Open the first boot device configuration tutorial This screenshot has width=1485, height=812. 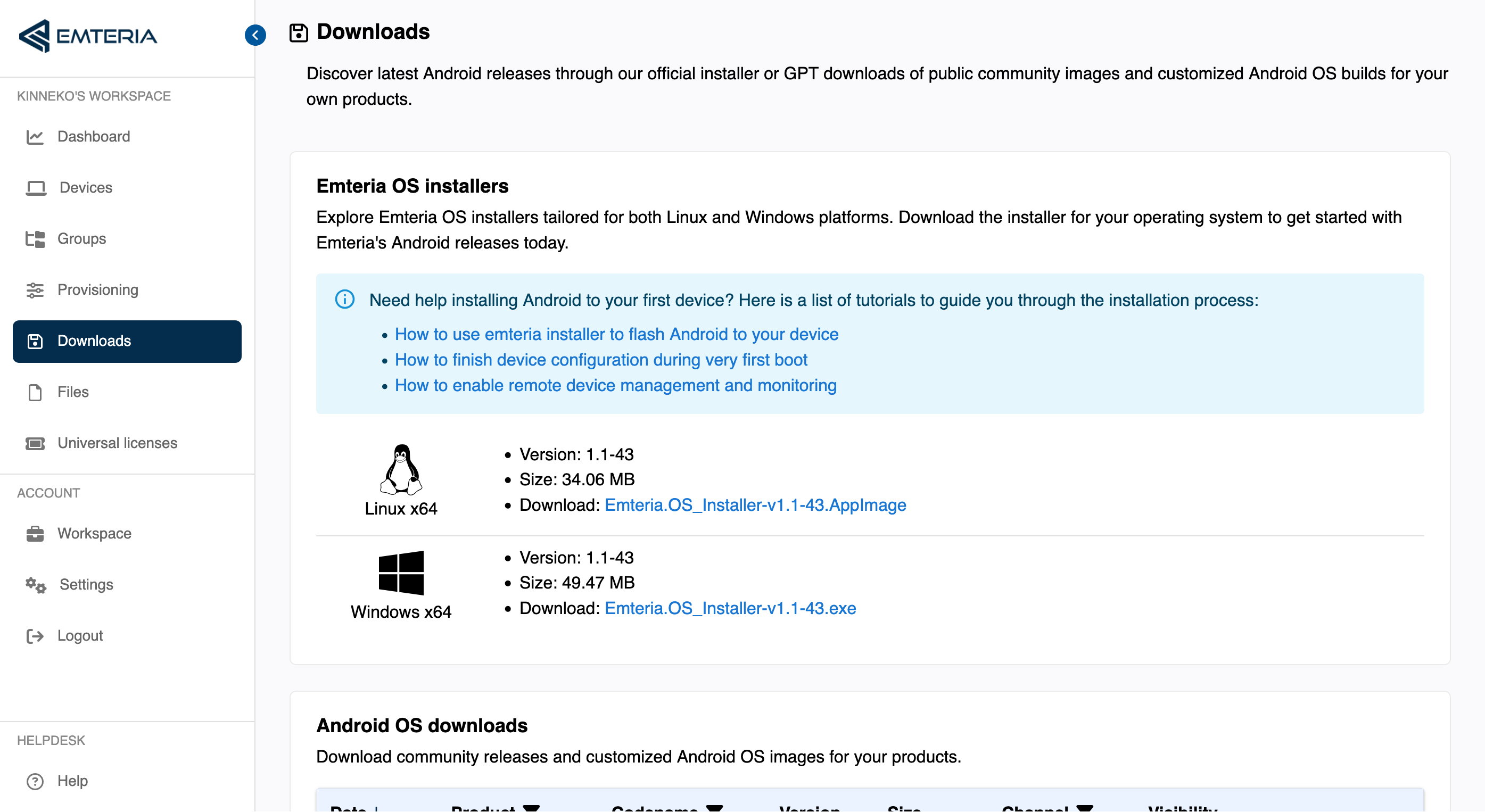[x=601, y=360]
